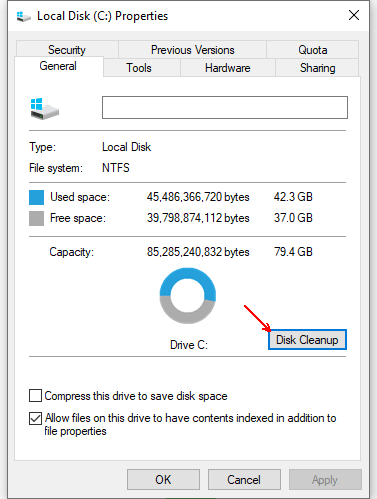
Task: Click the gray Free space color square
Action: tap(36, 218)
